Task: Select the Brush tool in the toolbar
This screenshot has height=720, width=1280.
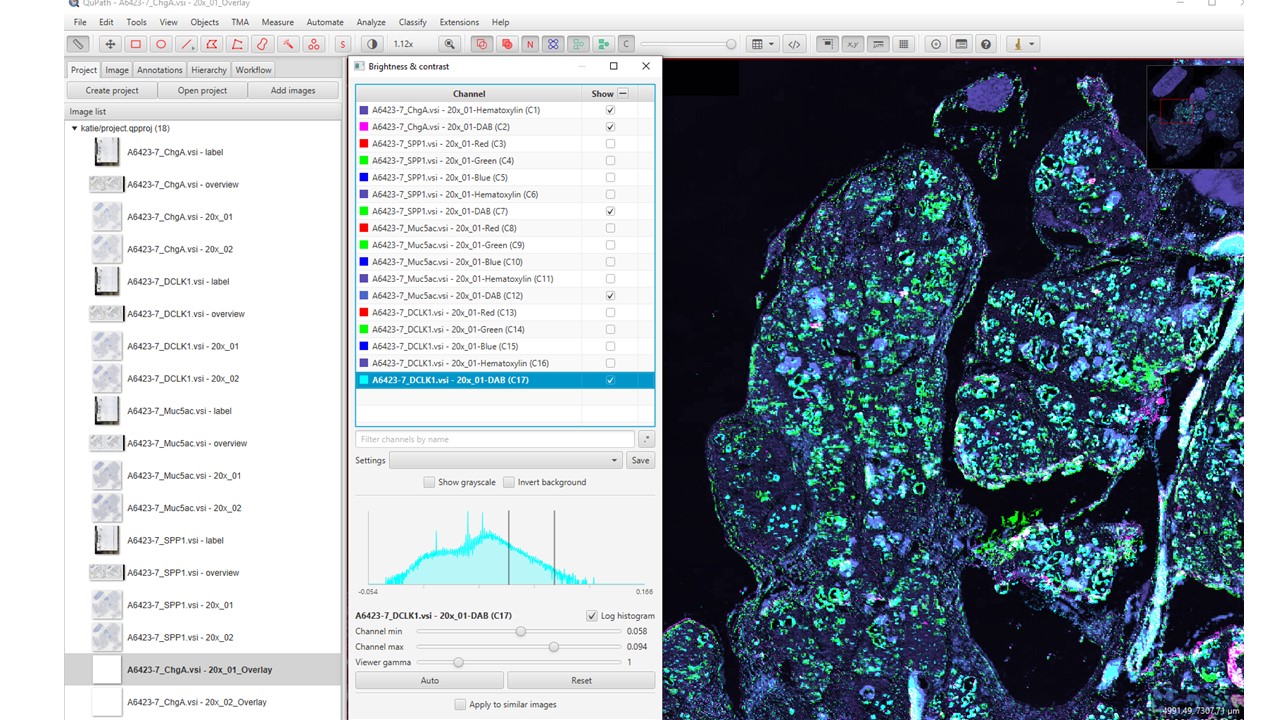Action: click(x=263, y=44)
